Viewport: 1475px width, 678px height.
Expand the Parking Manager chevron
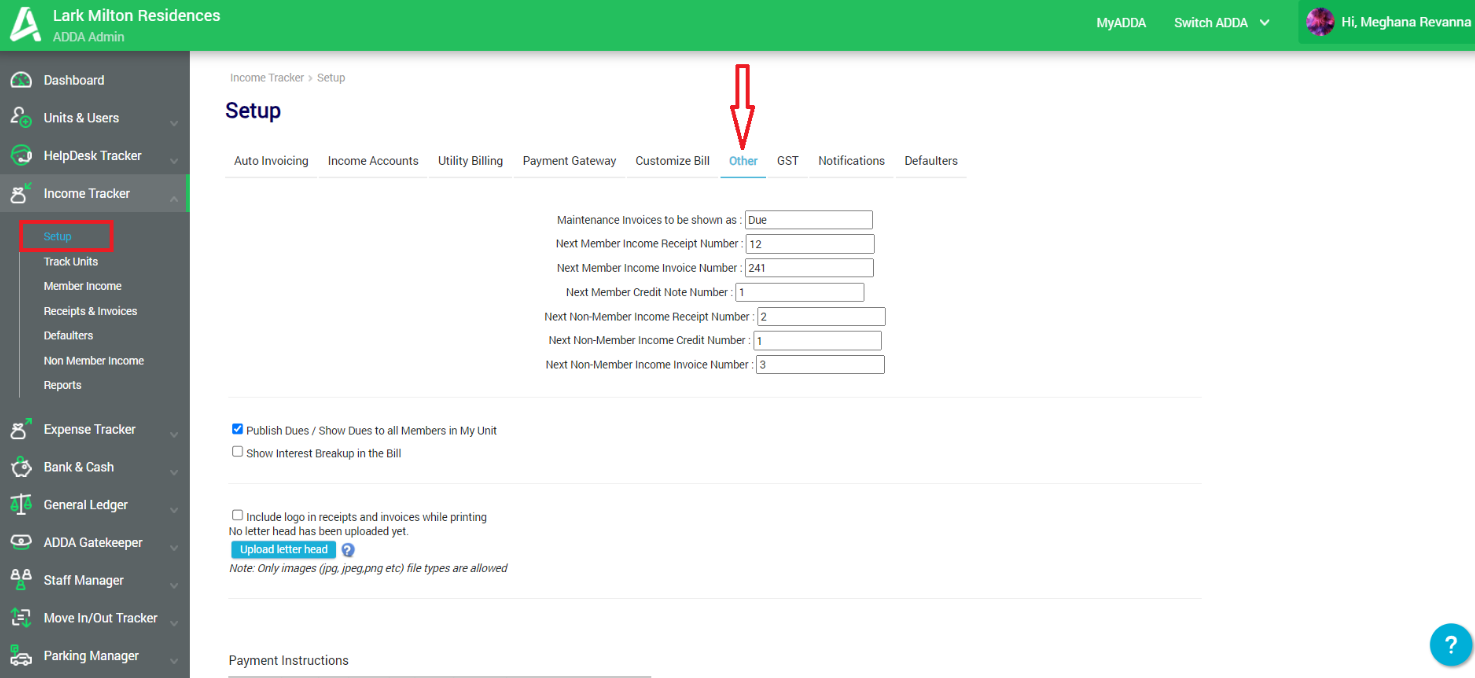(174, 661)
